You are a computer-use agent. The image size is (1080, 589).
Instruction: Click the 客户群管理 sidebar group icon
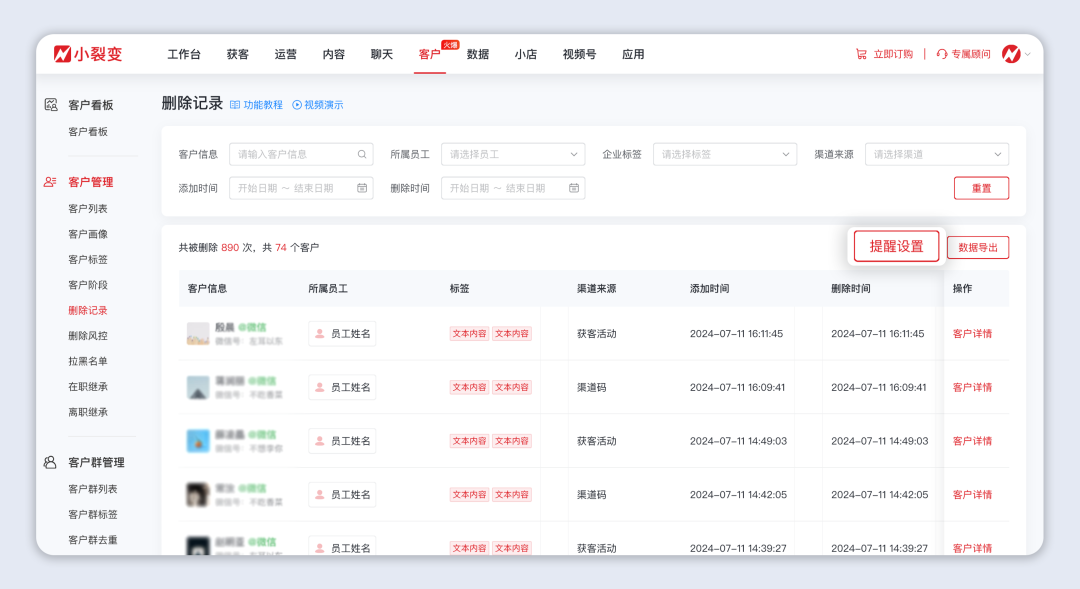click(x=49, y=462)
